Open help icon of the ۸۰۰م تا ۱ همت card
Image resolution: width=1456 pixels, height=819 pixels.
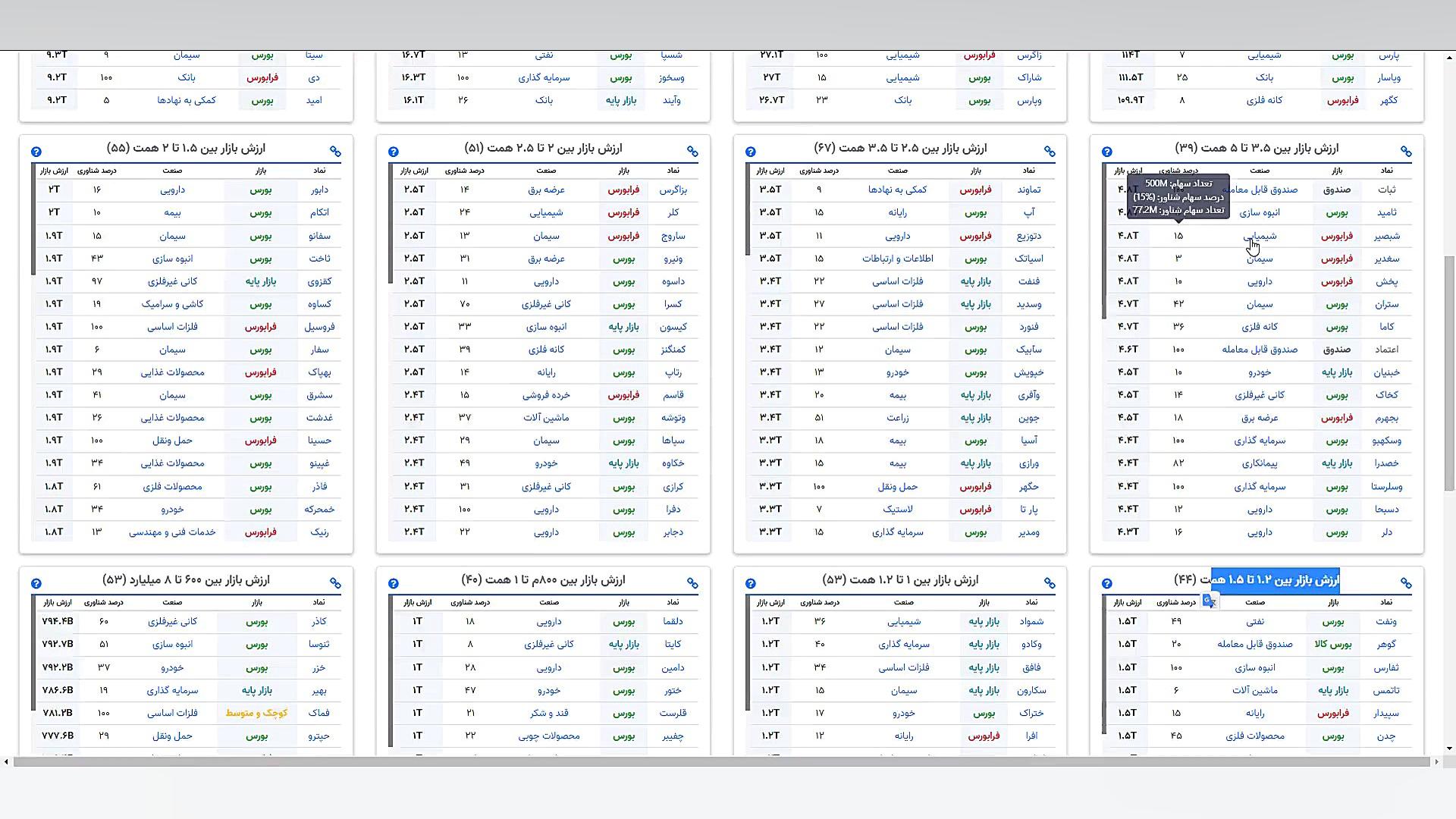click(x=394, y=583)
